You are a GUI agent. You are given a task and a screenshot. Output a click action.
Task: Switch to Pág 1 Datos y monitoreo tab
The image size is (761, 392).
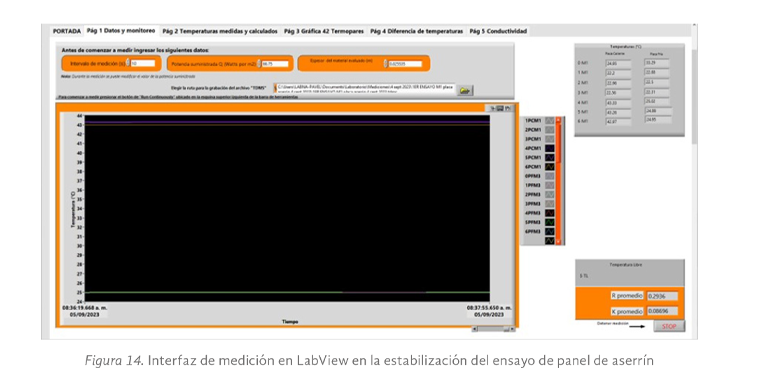(121, 31)
